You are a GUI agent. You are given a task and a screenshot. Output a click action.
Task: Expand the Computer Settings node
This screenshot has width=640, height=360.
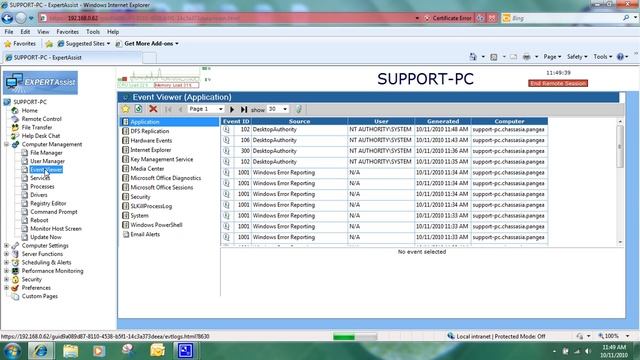click(x=7, y=245)
